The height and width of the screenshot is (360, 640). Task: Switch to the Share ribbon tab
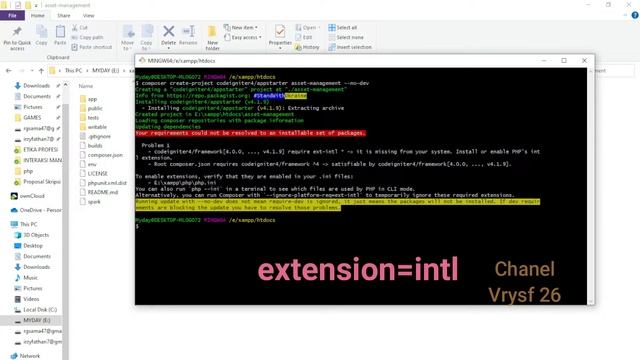64,16
